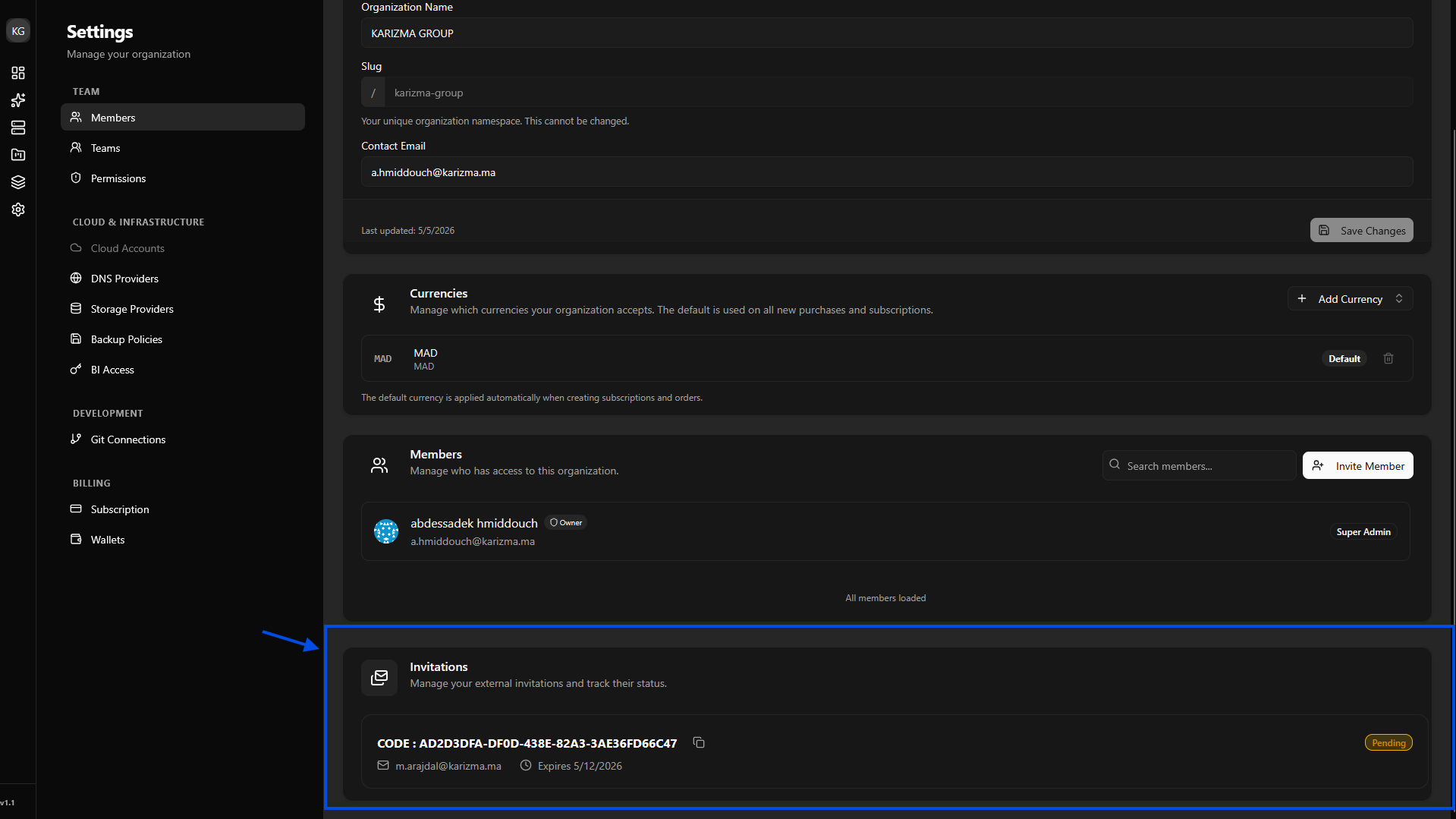Click the Cloud Accounts cloud icon
The width and height of the screenshot is (1456, 819).
pyautogui.click(x=76, y=248)
